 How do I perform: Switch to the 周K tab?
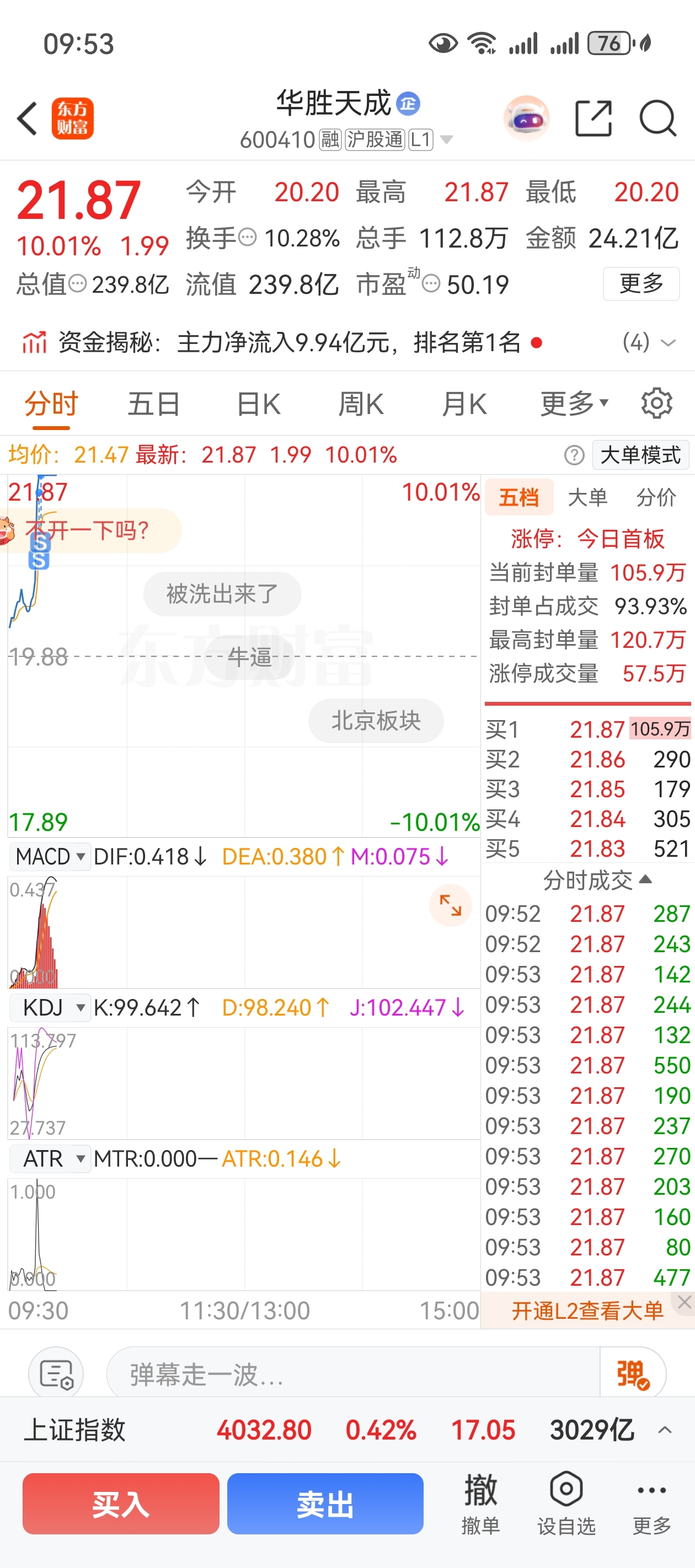coord(361,403)
